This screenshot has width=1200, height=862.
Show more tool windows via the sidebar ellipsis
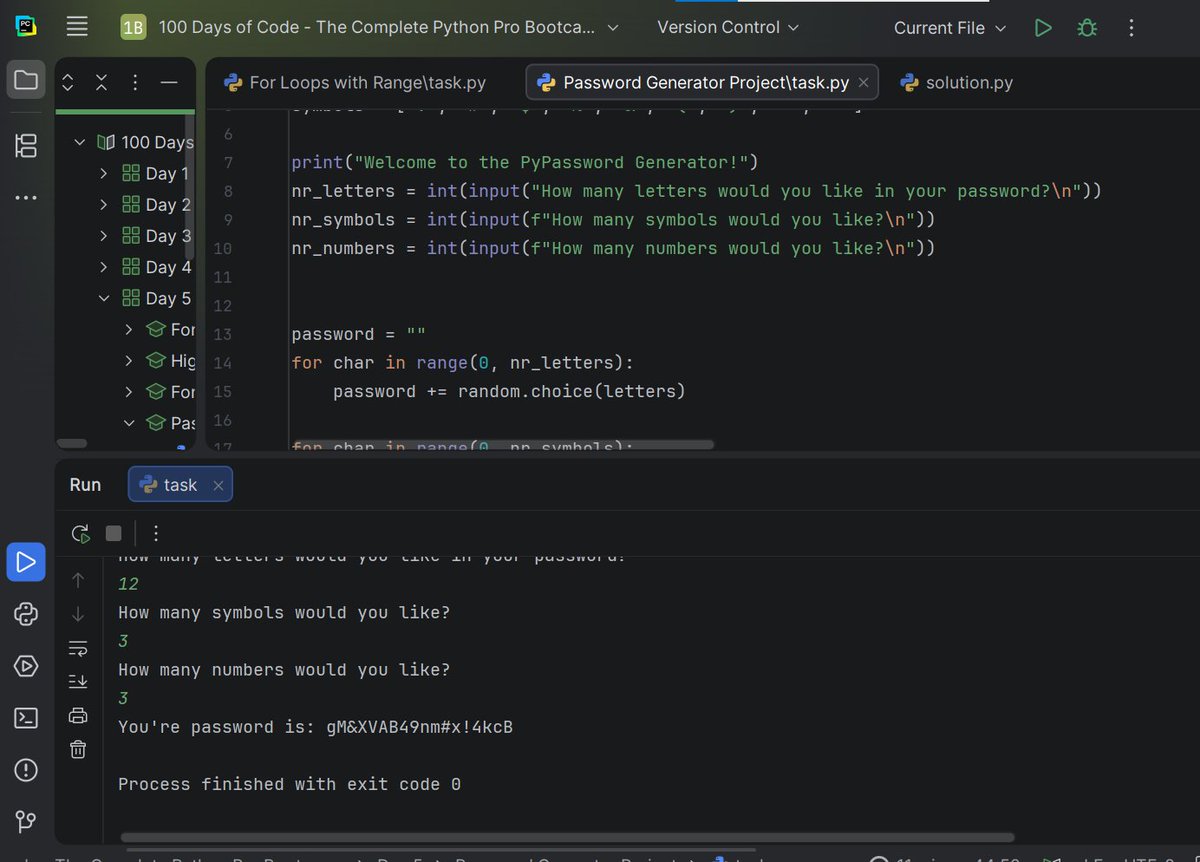click(26, 197)
